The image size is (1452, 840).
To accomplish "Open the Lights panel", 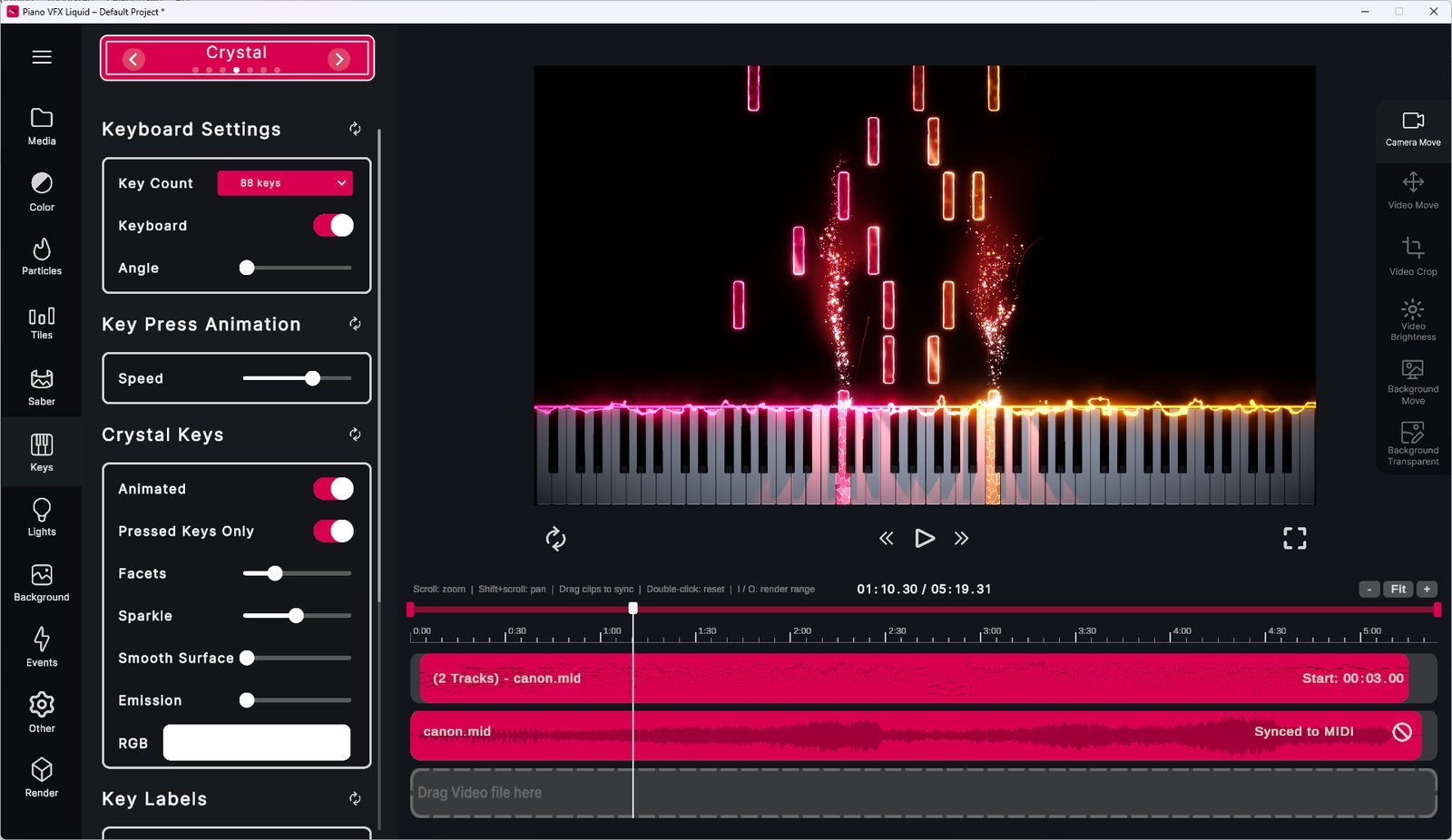I will [42, 518].
